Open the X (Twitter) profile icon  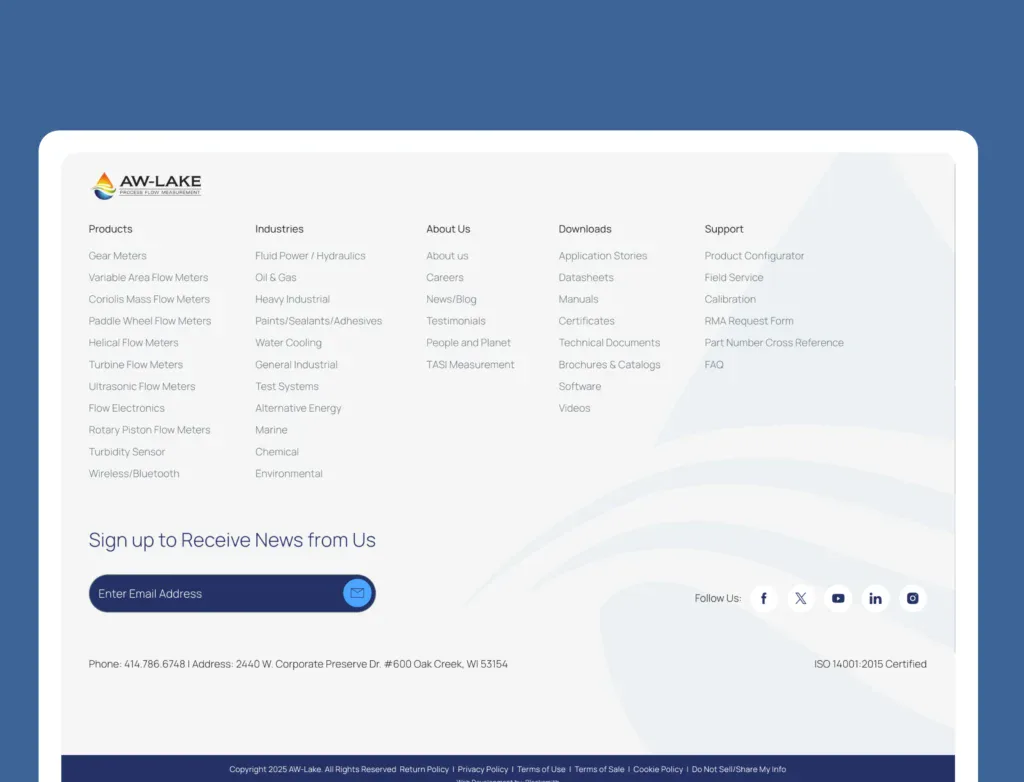(x=800, y=599)
